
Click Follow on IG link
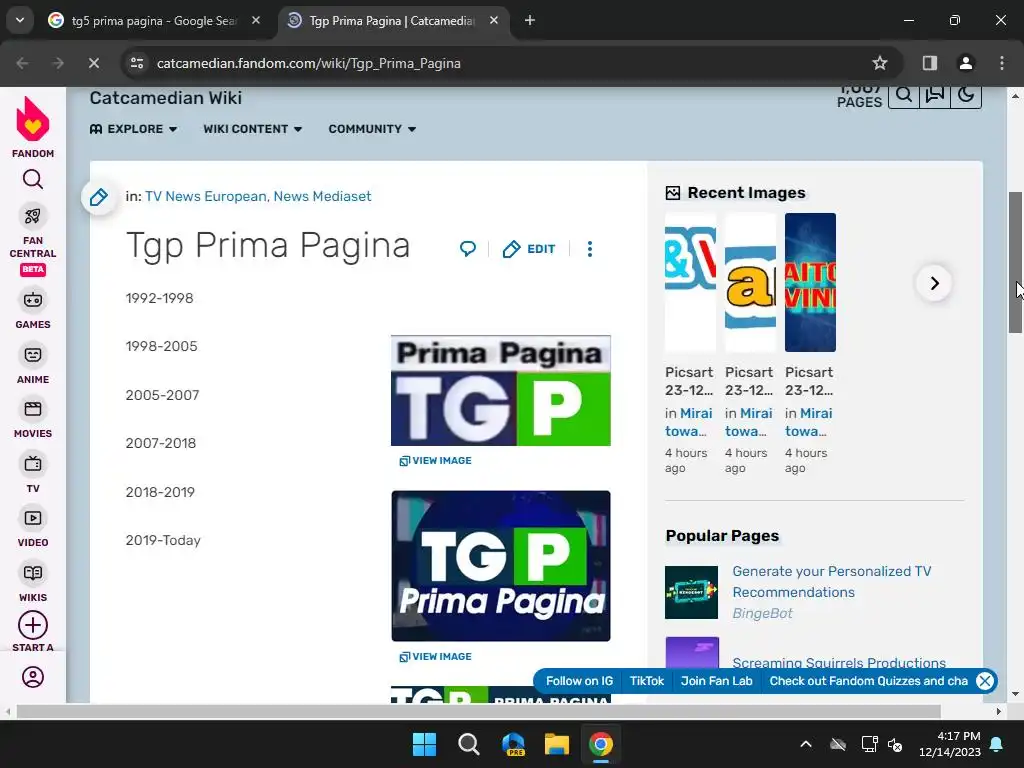click(579, 681)
